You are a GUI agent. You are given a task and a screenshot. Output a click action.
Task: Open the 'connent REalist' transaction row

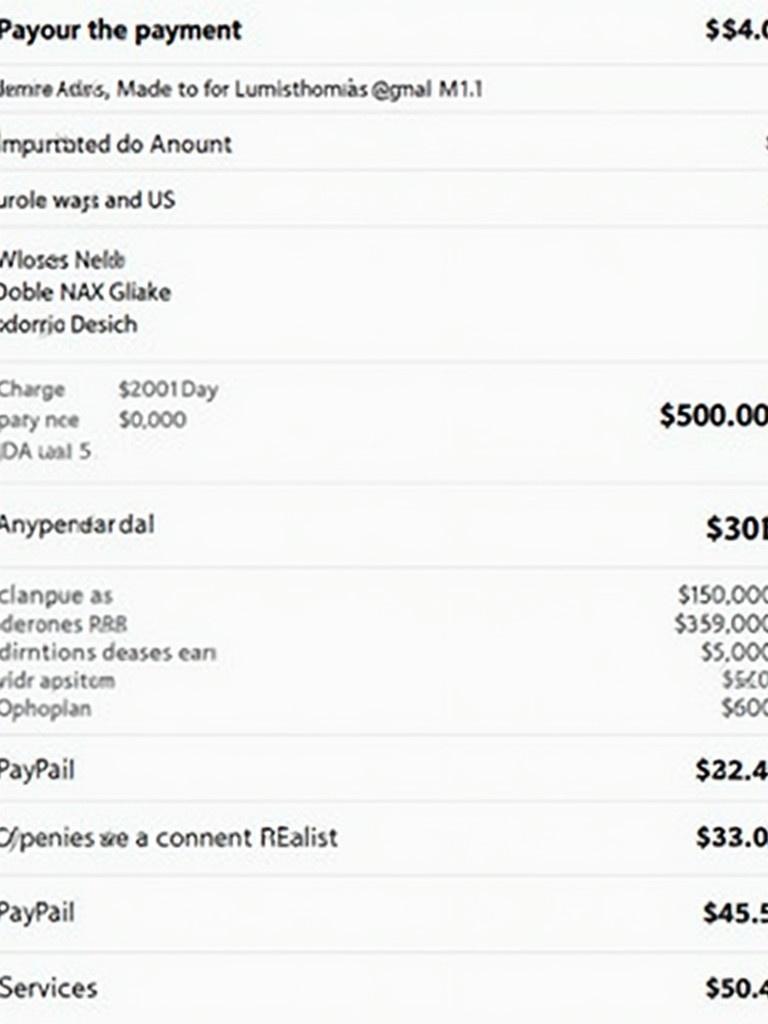[384, 837]
